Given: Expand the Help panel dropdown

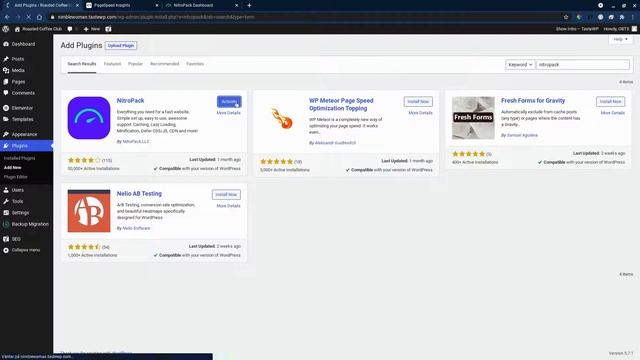Looking at the screenshot, I should click(x=621, y=39).
